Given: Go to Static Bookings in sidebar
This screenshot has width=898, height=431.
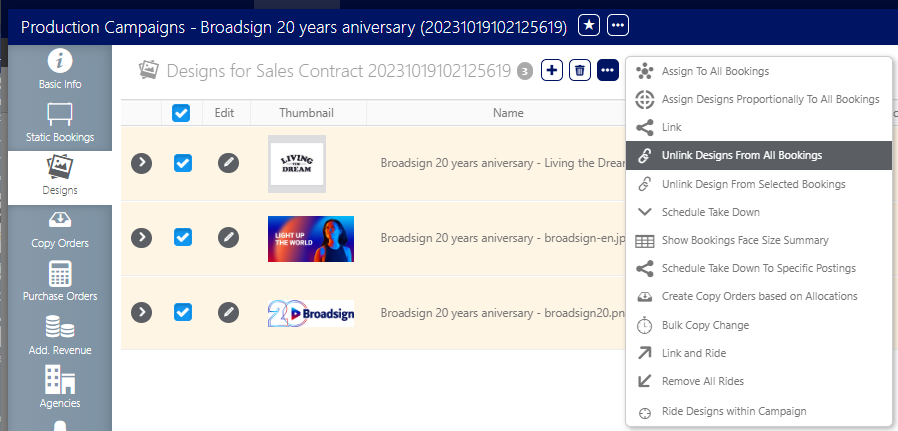Looking at the screenshot, I should (60, 123).
